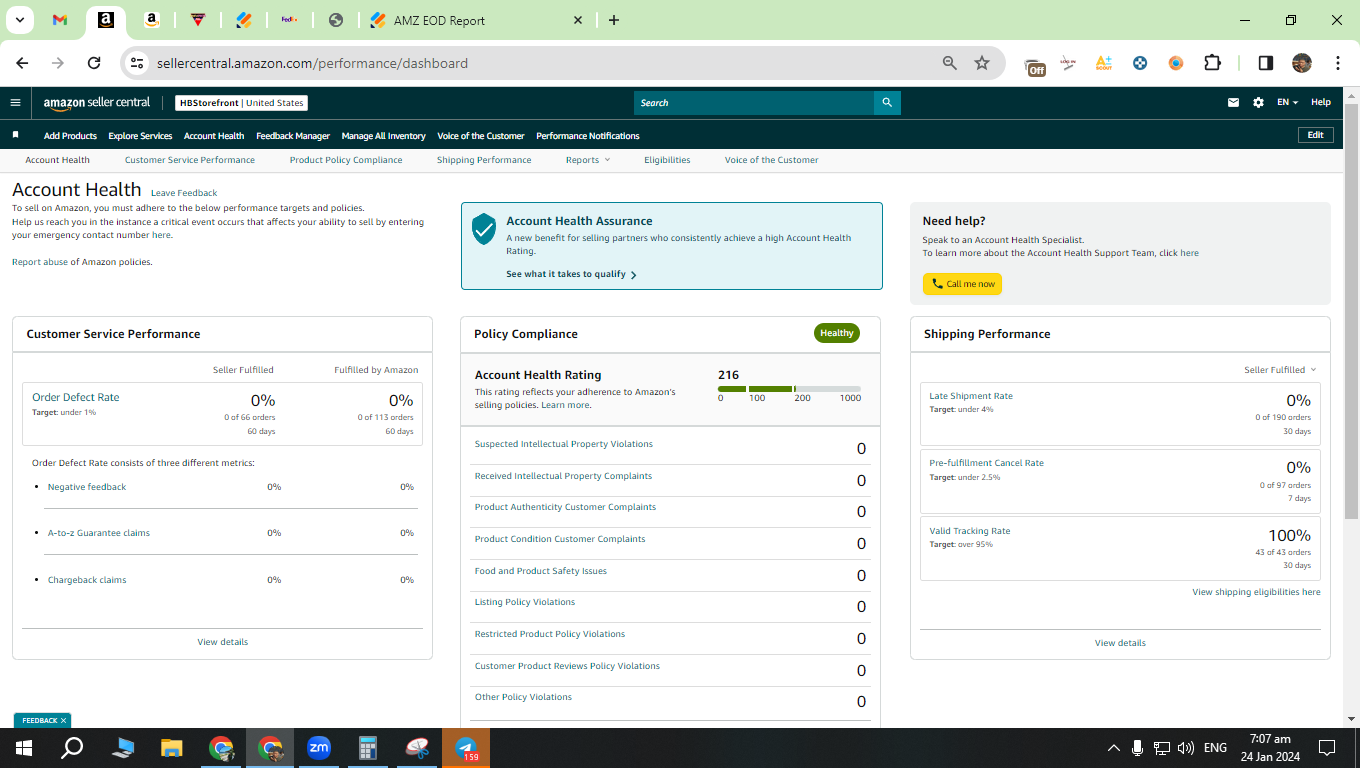Viewport: 1360px width, 768px height.
Task: Go to the Product Policy Compliance tab
Action: pyautogui.click(x=346, y=160)
